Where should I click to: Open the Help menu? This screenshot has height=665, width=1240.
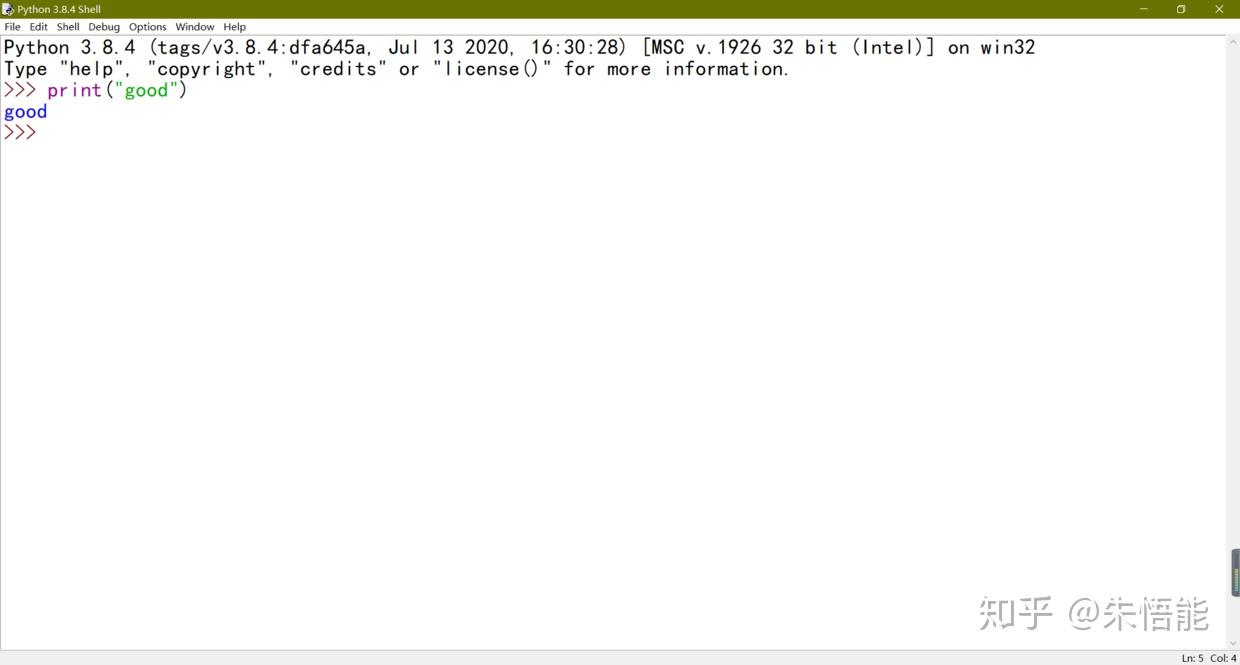[234, 27]
